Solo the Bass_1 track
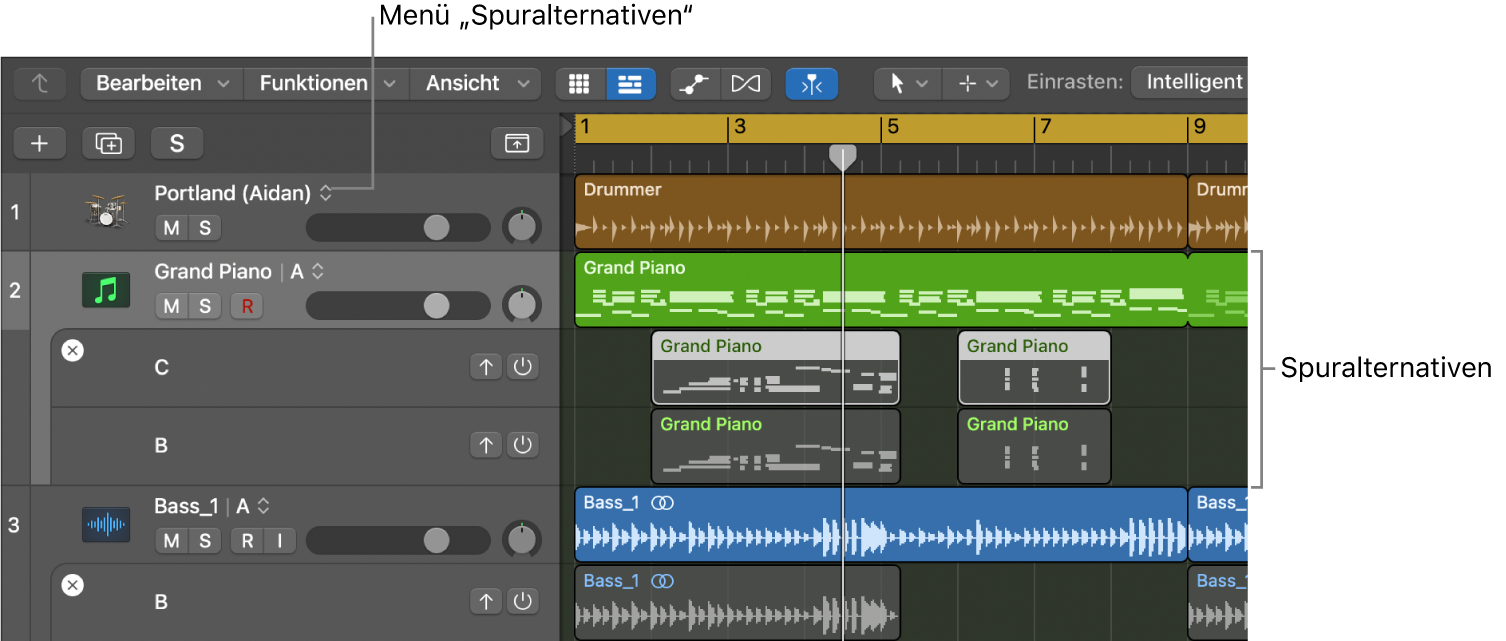 click(205, 541)
